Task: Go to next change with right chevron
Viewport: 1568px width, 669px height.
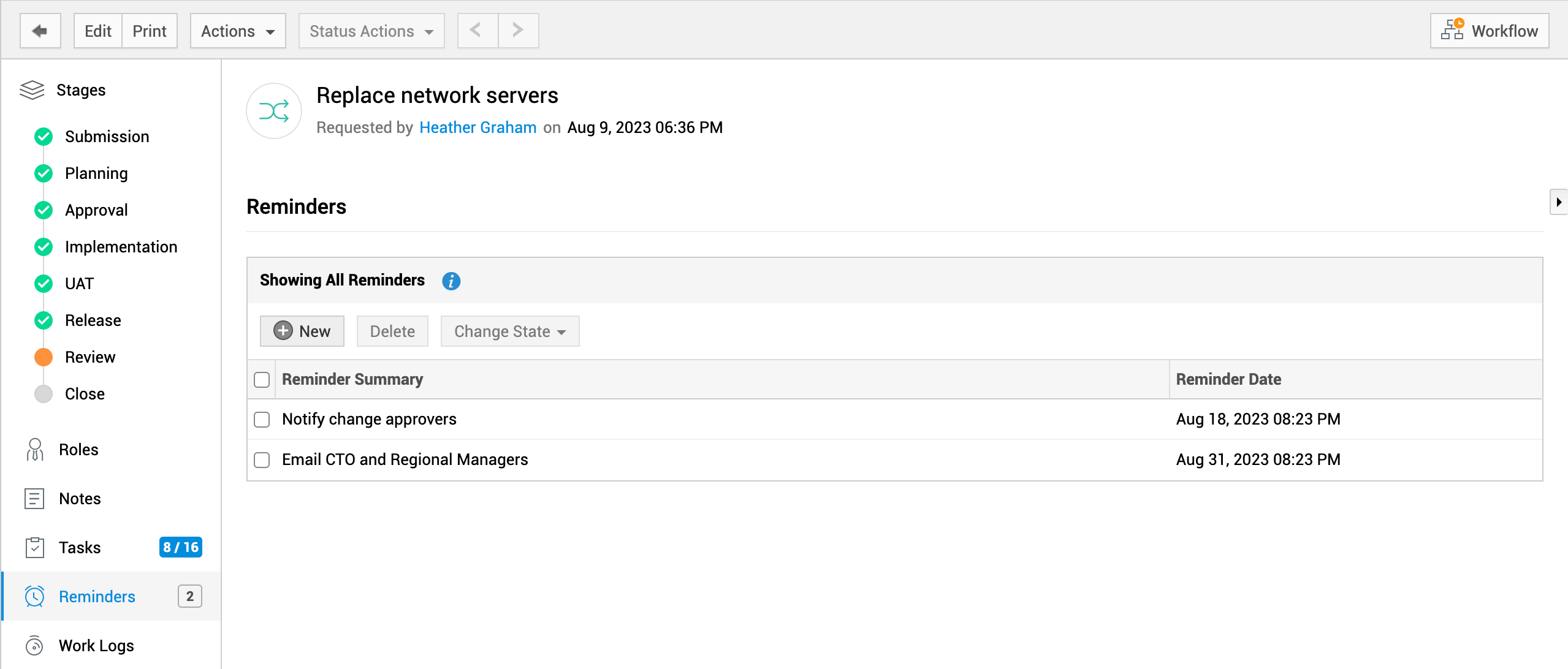Action: (518, 31)
